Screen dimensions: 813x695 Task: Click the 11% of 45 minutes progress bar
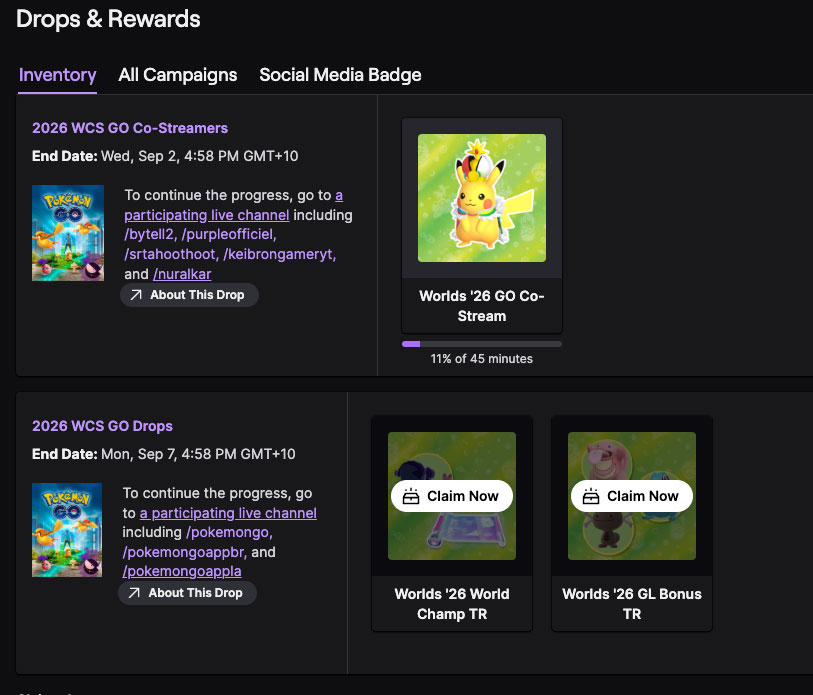click(x=482, y=344)
